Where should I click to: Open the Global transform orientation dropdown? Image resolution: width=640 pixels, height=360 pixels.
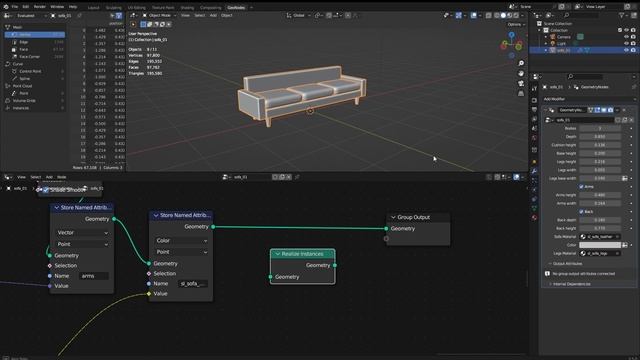(x=298, y=16)
